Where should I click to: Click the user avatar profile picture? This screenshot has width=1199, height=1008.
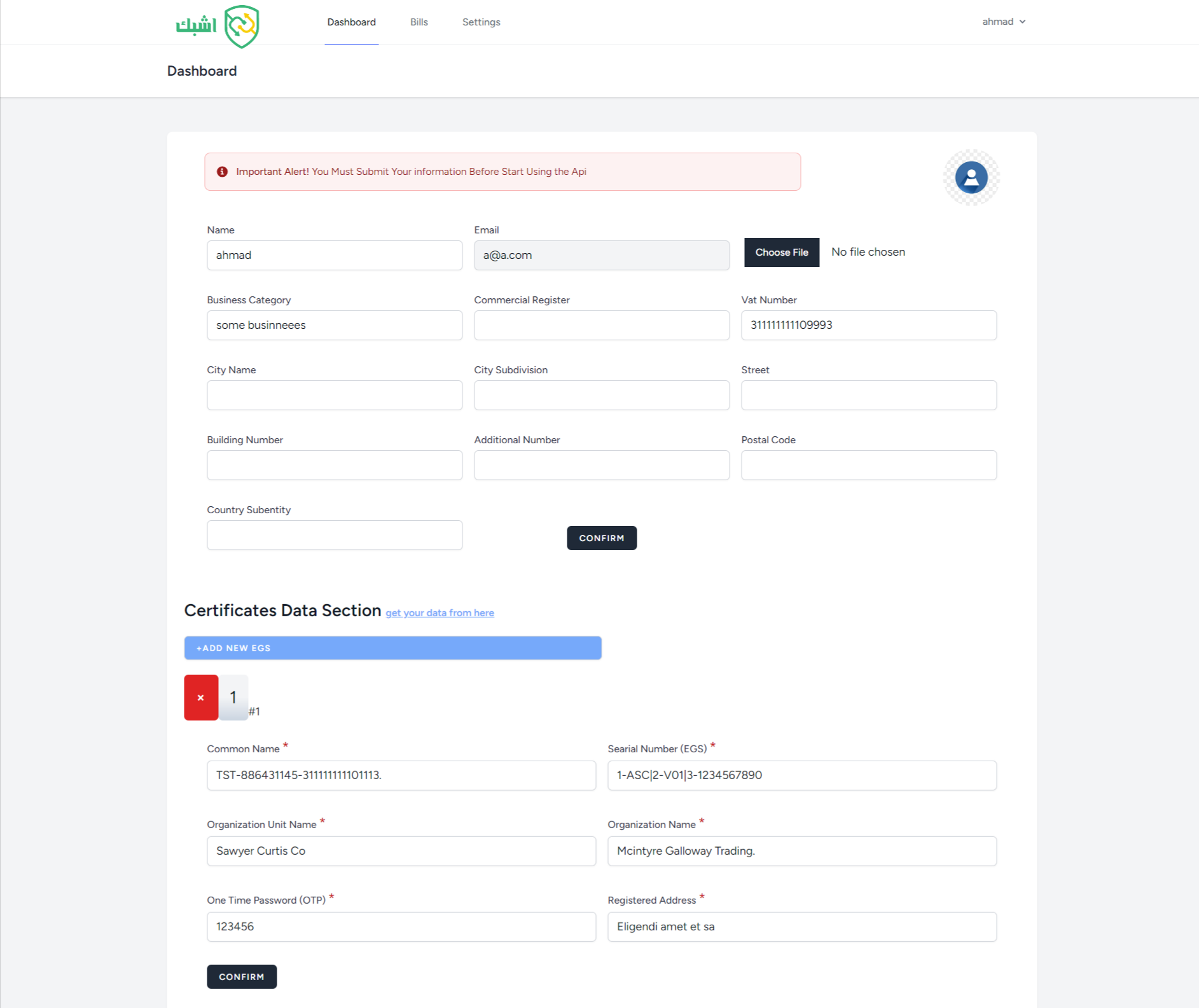click(971, 177)
